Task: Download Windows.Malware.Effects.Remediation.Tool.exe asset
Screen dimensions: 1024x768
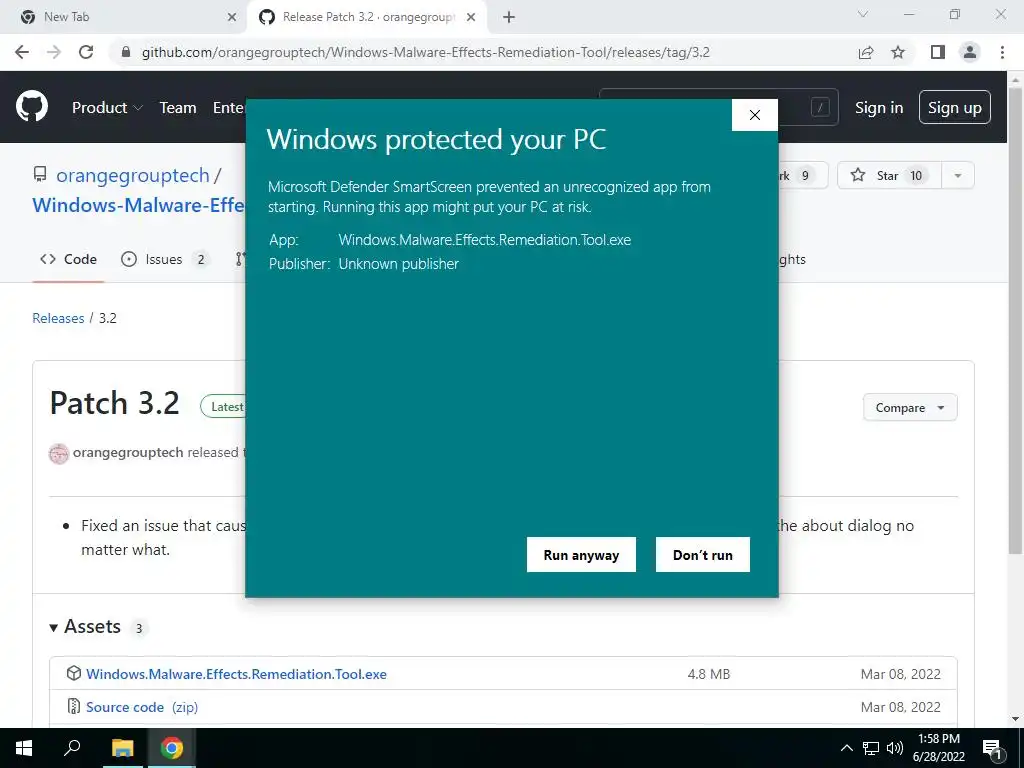Action: pos(236,674)
